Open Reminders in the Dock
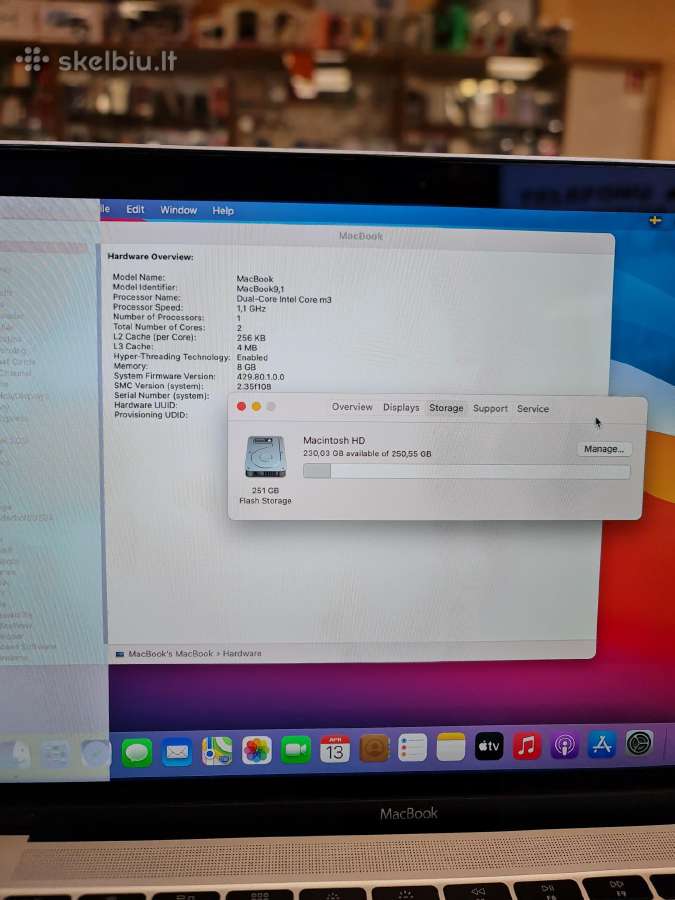675x900 pixels. coord(412,748)
